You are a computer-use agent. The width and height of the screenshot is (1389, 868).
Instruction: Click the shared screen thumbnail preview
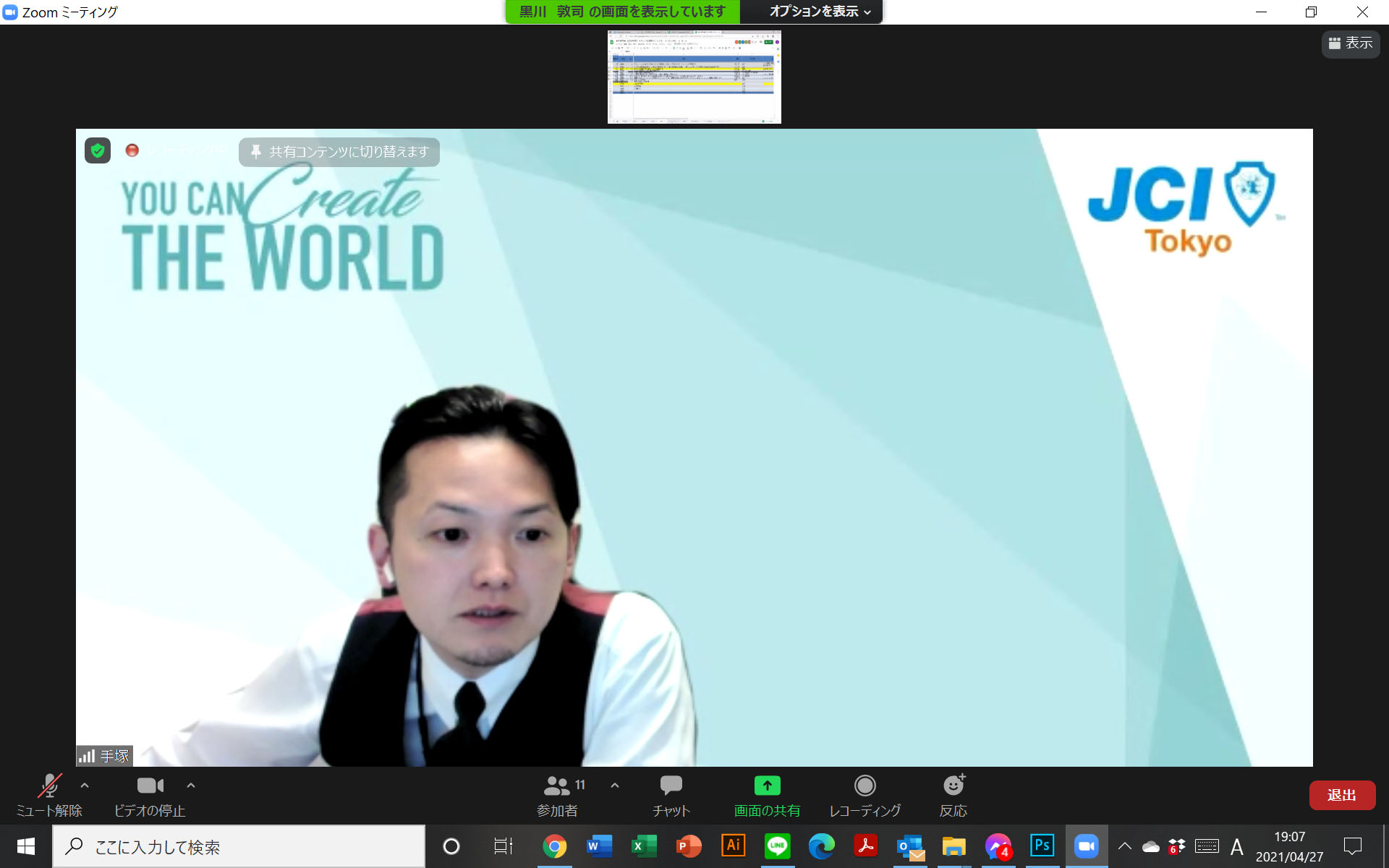coord(694,77)
